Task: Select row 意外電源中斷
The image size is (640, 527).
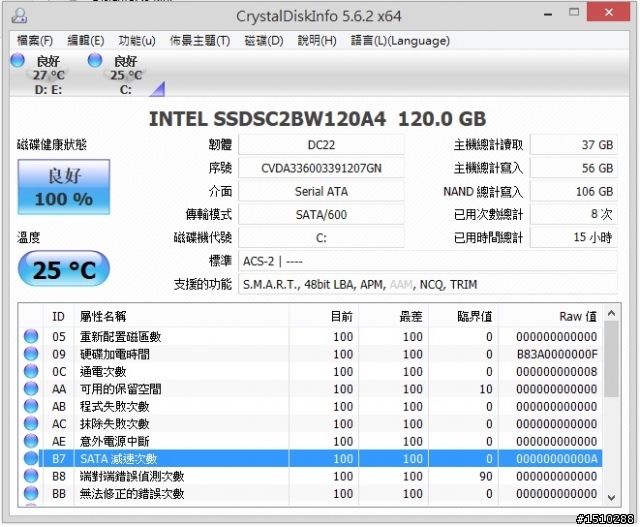Action: [310, 441]
